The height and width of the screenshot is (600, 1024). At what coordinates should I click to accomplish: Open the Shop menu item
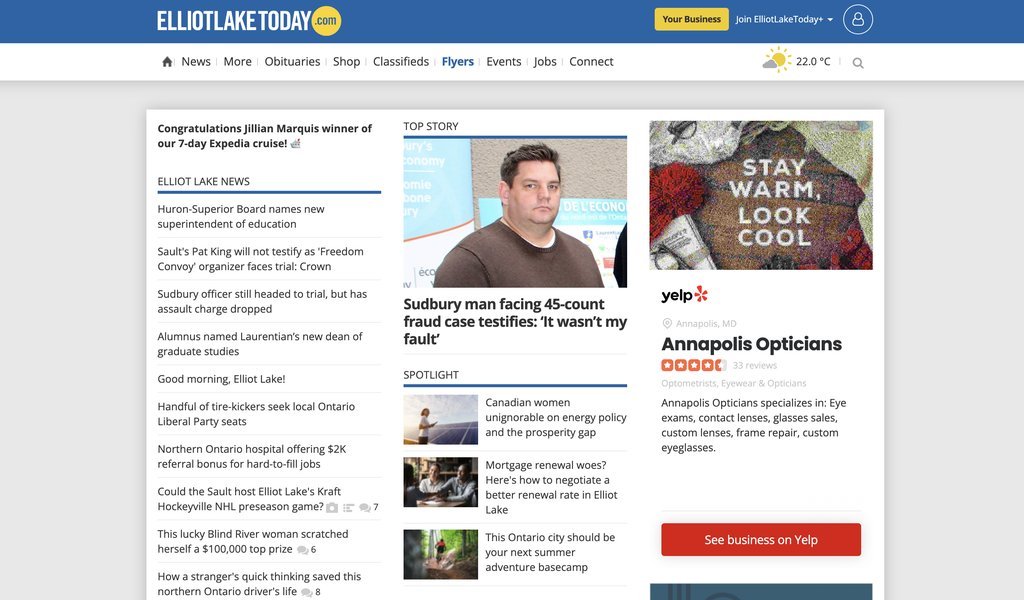(x=347, y=61)
